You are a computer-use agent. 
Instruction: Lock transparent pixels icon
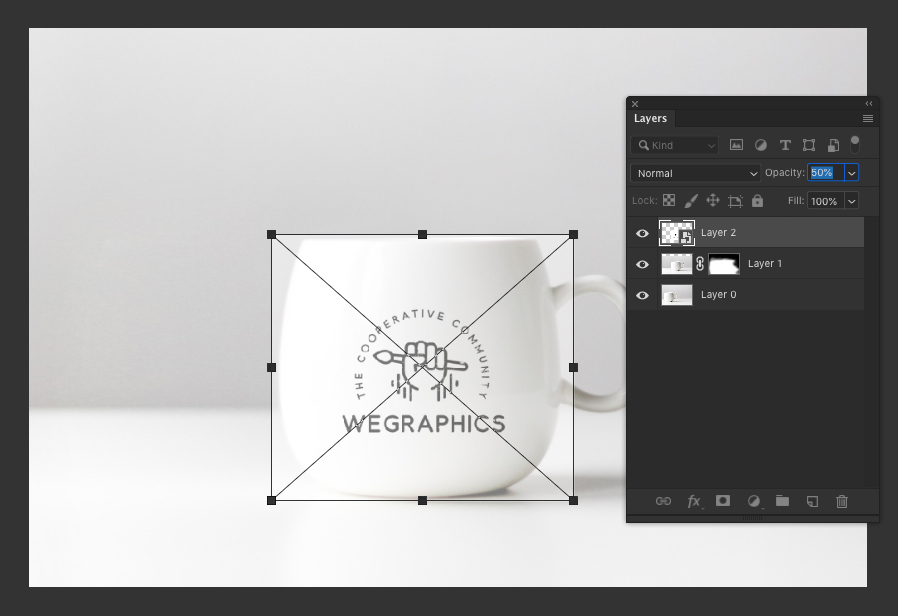(x=669, y=200)
